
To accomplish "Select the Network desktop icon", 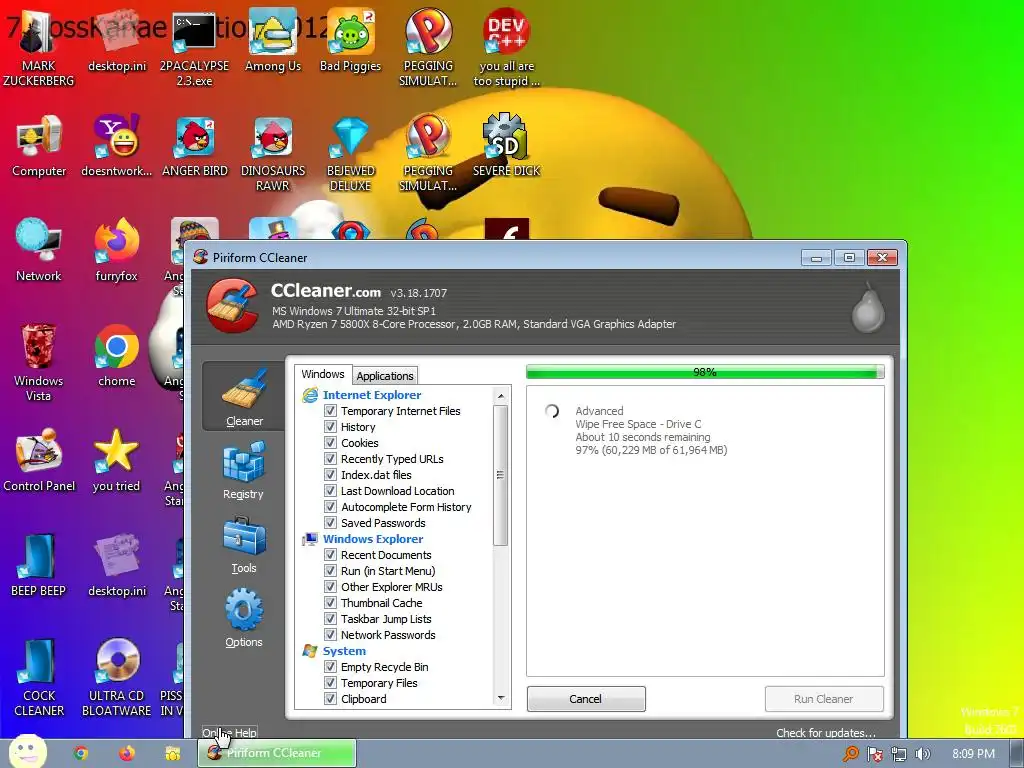I will [39, 250].
